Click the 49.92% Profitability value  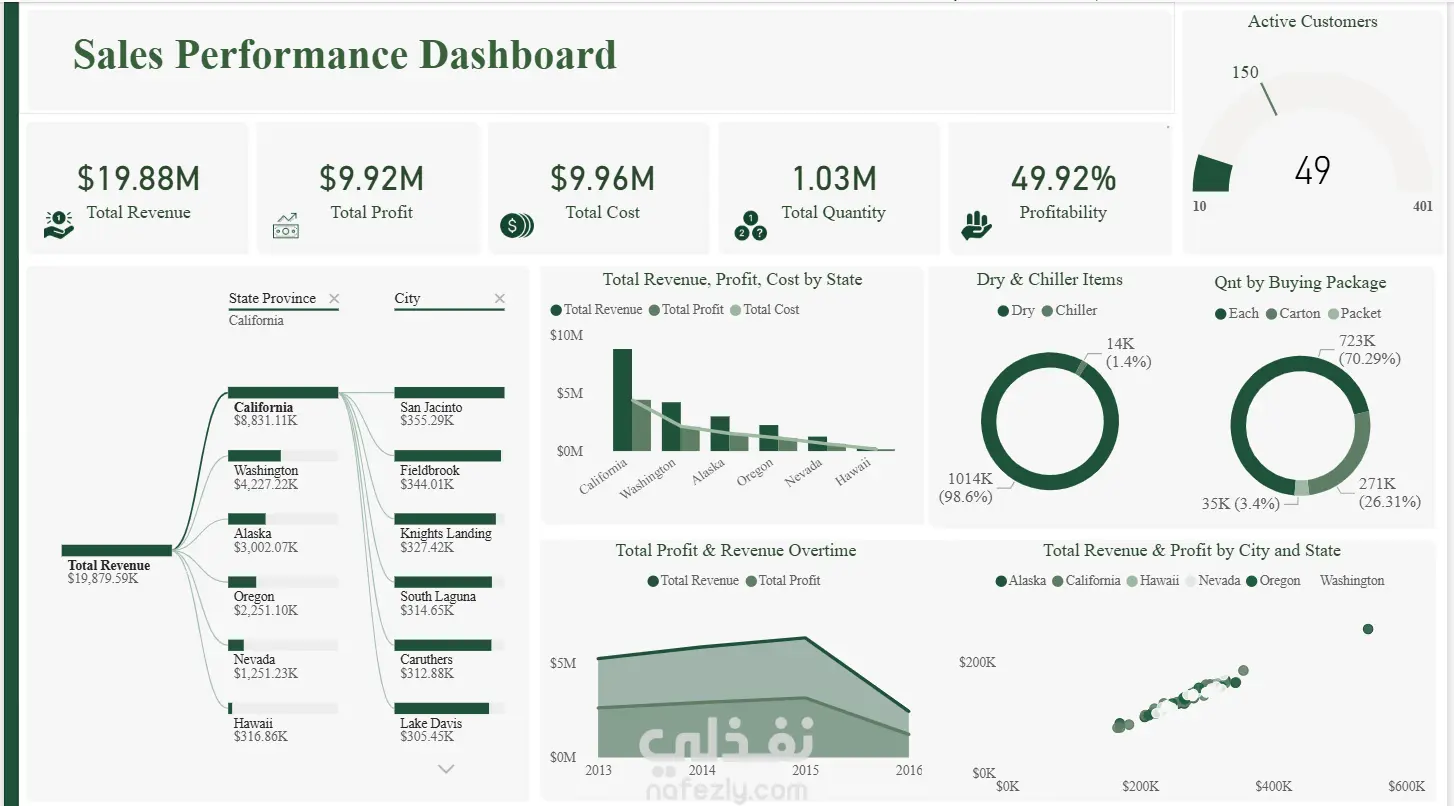pos(1063,179)
